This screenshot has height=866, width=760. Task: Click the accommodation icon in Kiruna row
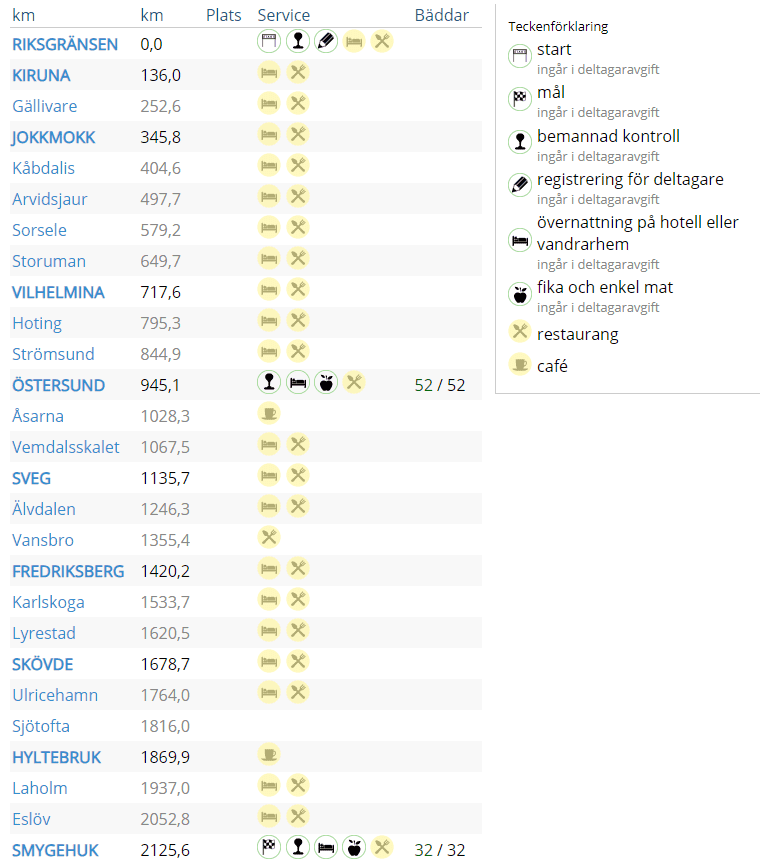(x=268, y=72)
